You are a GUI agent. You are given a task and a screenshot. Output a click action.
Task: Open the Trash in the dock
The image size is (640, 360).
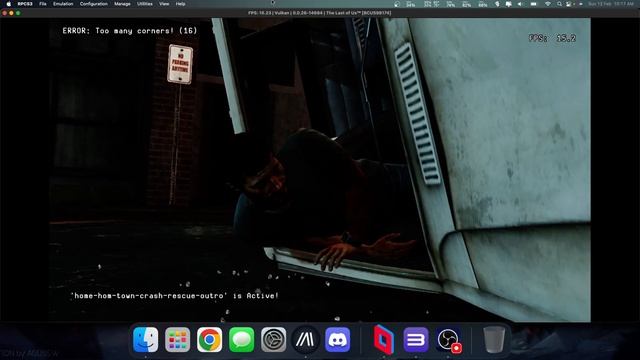494,340
